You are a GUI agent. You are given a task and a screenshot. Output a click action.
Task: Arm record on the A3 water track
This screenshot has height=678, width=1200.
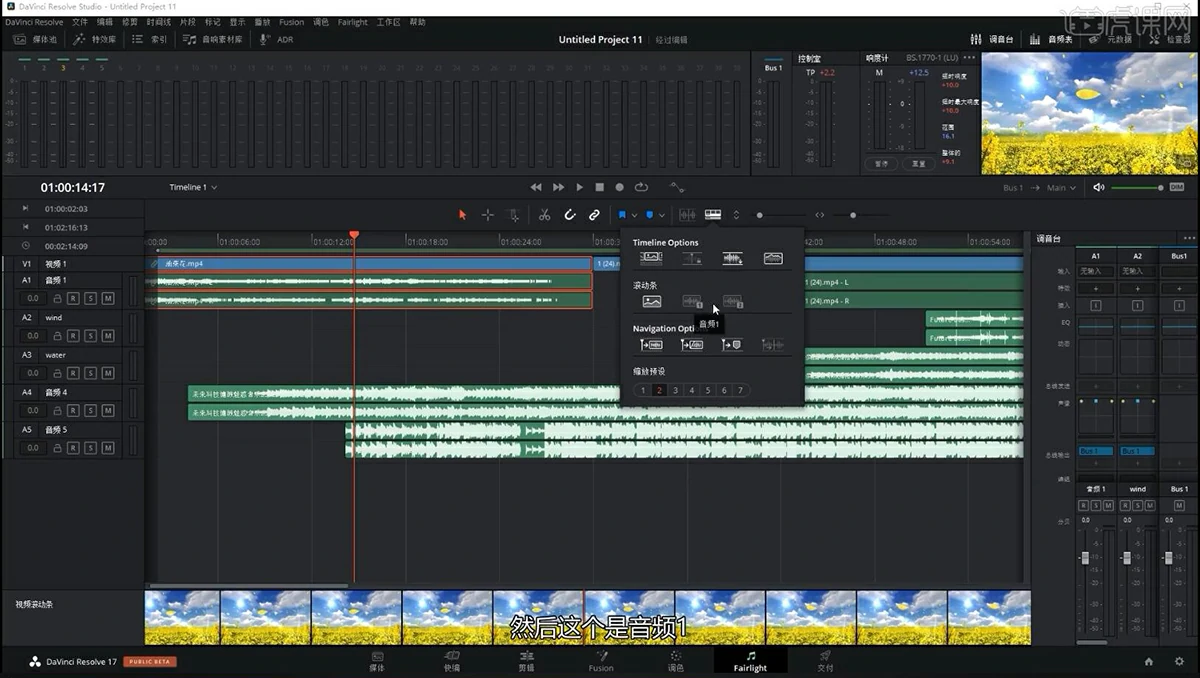(73, 373)
